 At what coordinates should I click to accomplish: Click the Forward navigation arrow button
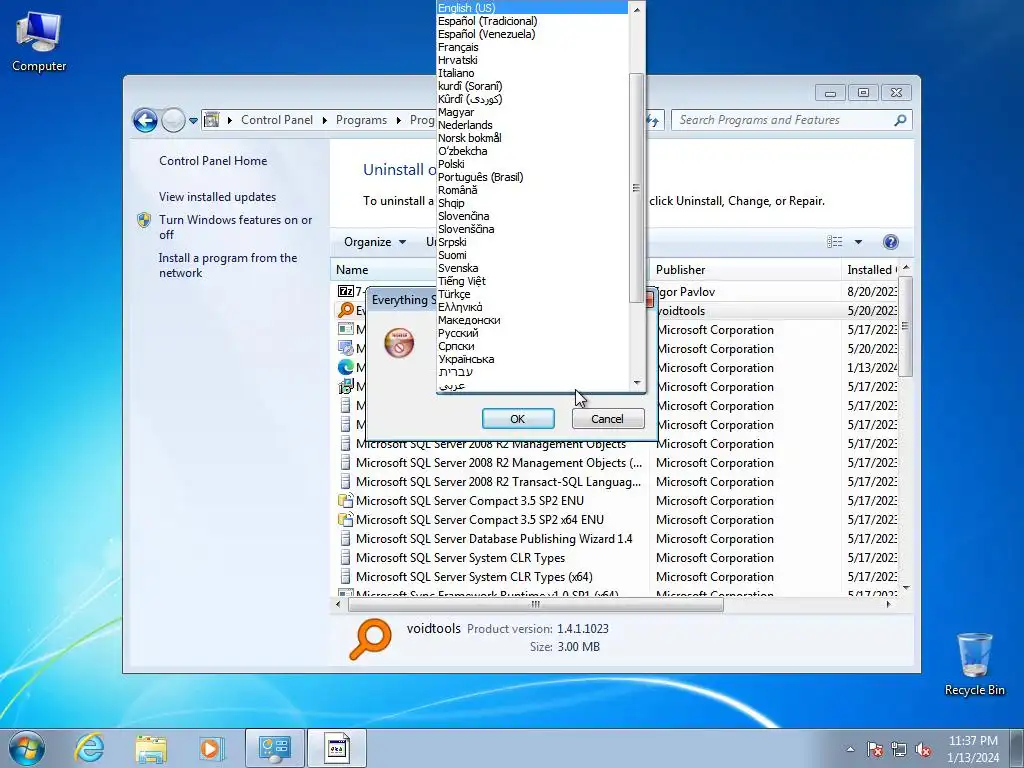tap(173, 120)
